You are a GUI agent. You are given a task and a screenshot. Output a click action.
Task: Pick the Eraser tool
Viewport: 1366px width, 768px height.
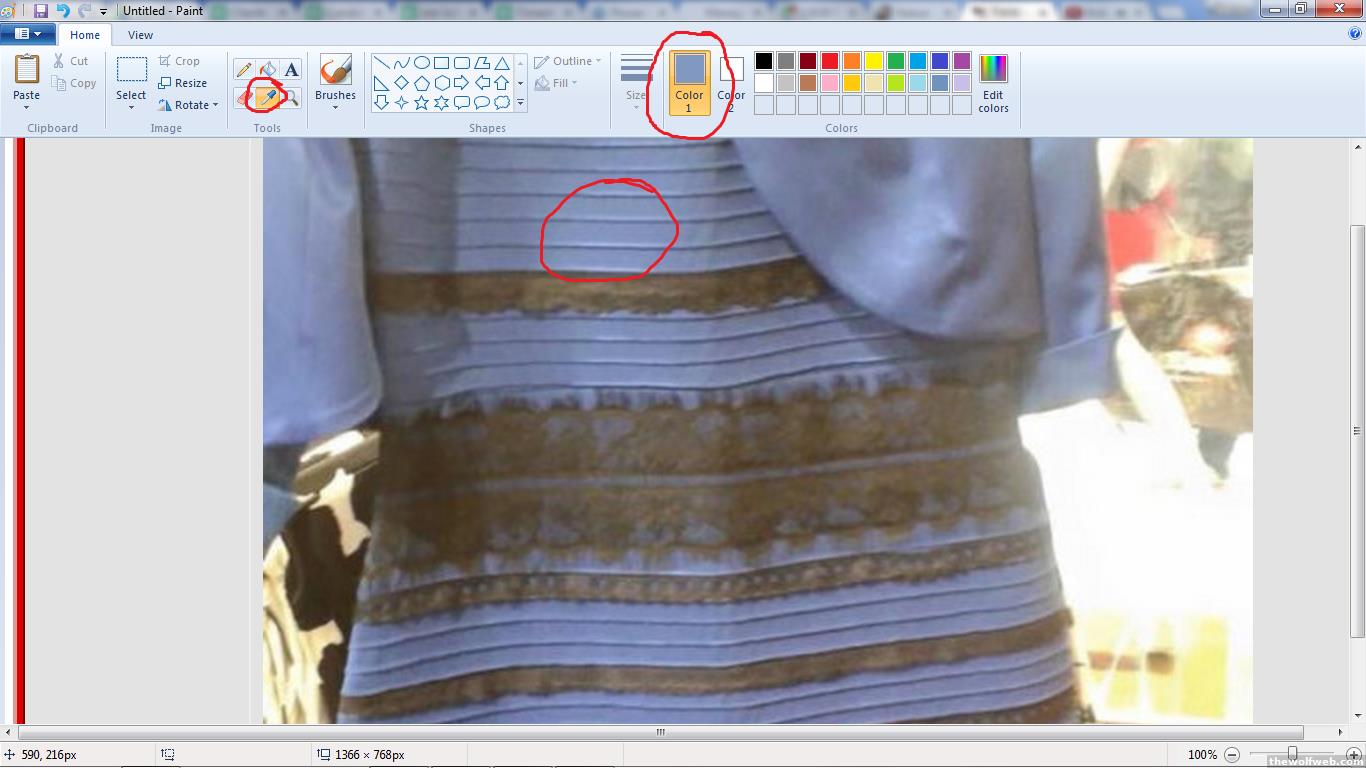244,97
